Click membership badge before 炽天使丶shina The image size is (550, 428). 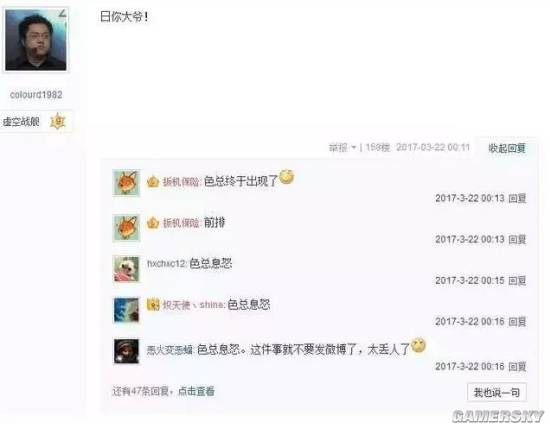[153, 304]
